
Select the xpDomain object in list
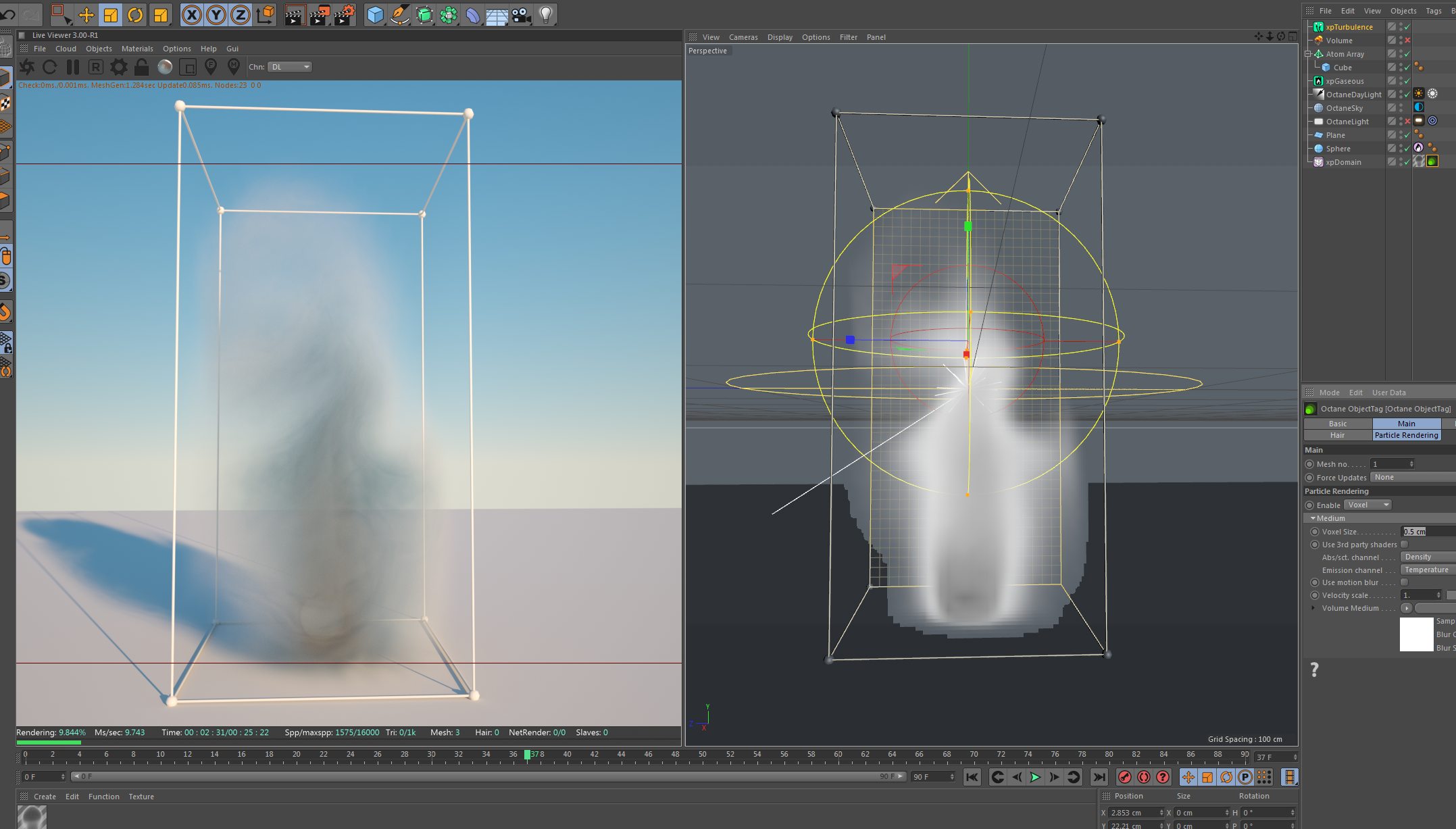[x=1343, y=162]
